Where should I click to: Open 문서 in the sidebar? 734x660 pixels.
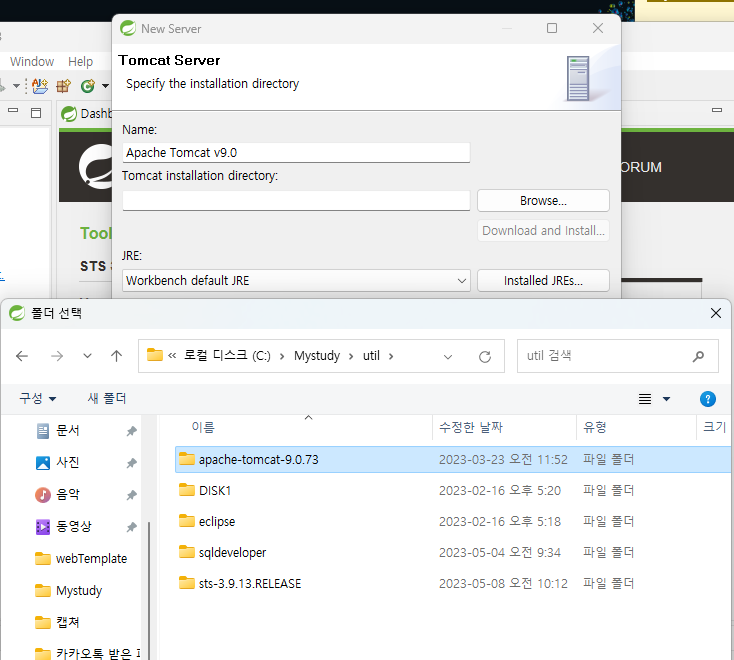pyautogui.click(x=68, y=431)
